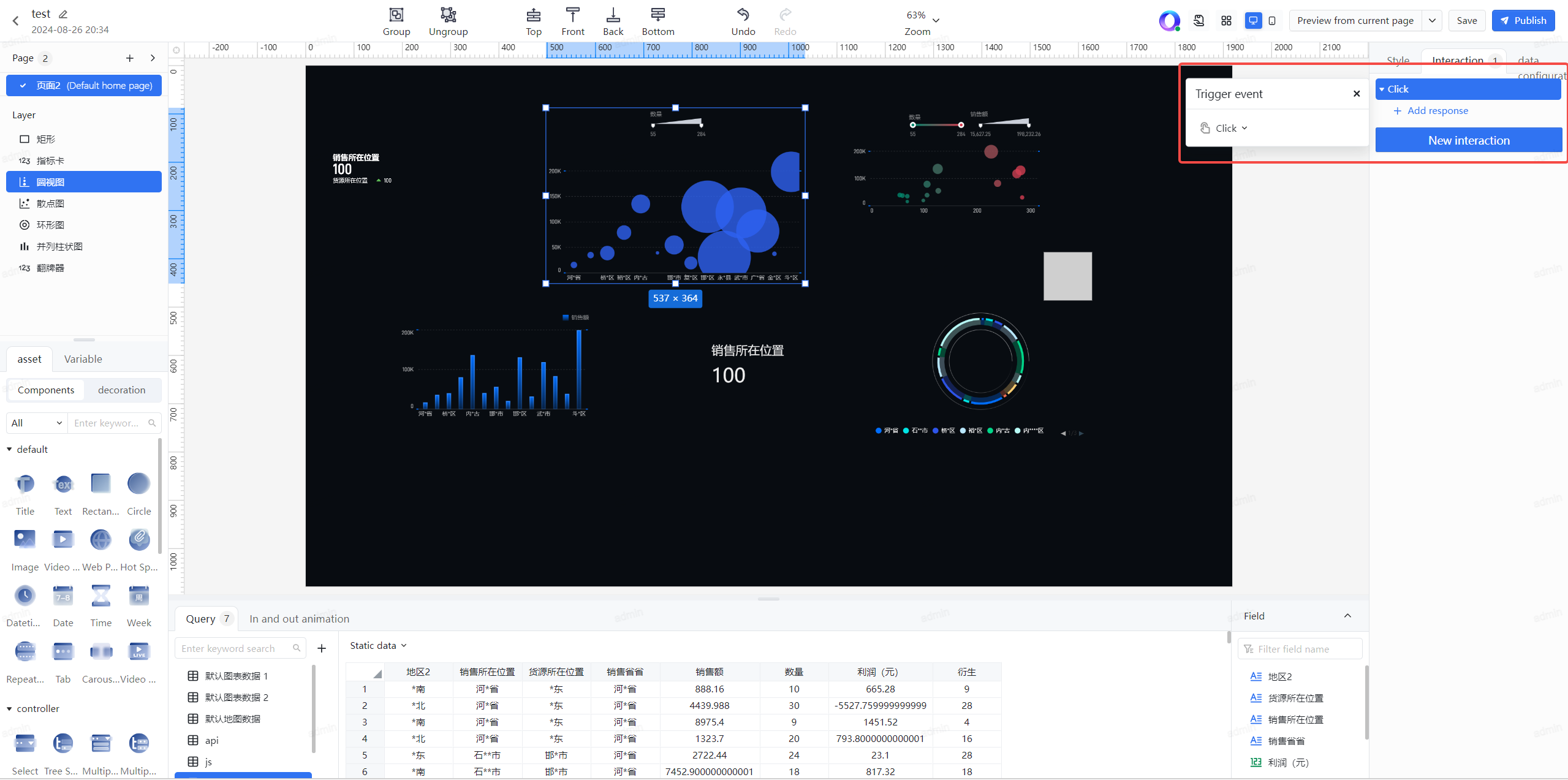The width and height of the screenshot is (1568, 780).
Task: Click Add response link
Action: click(1430, 111)
